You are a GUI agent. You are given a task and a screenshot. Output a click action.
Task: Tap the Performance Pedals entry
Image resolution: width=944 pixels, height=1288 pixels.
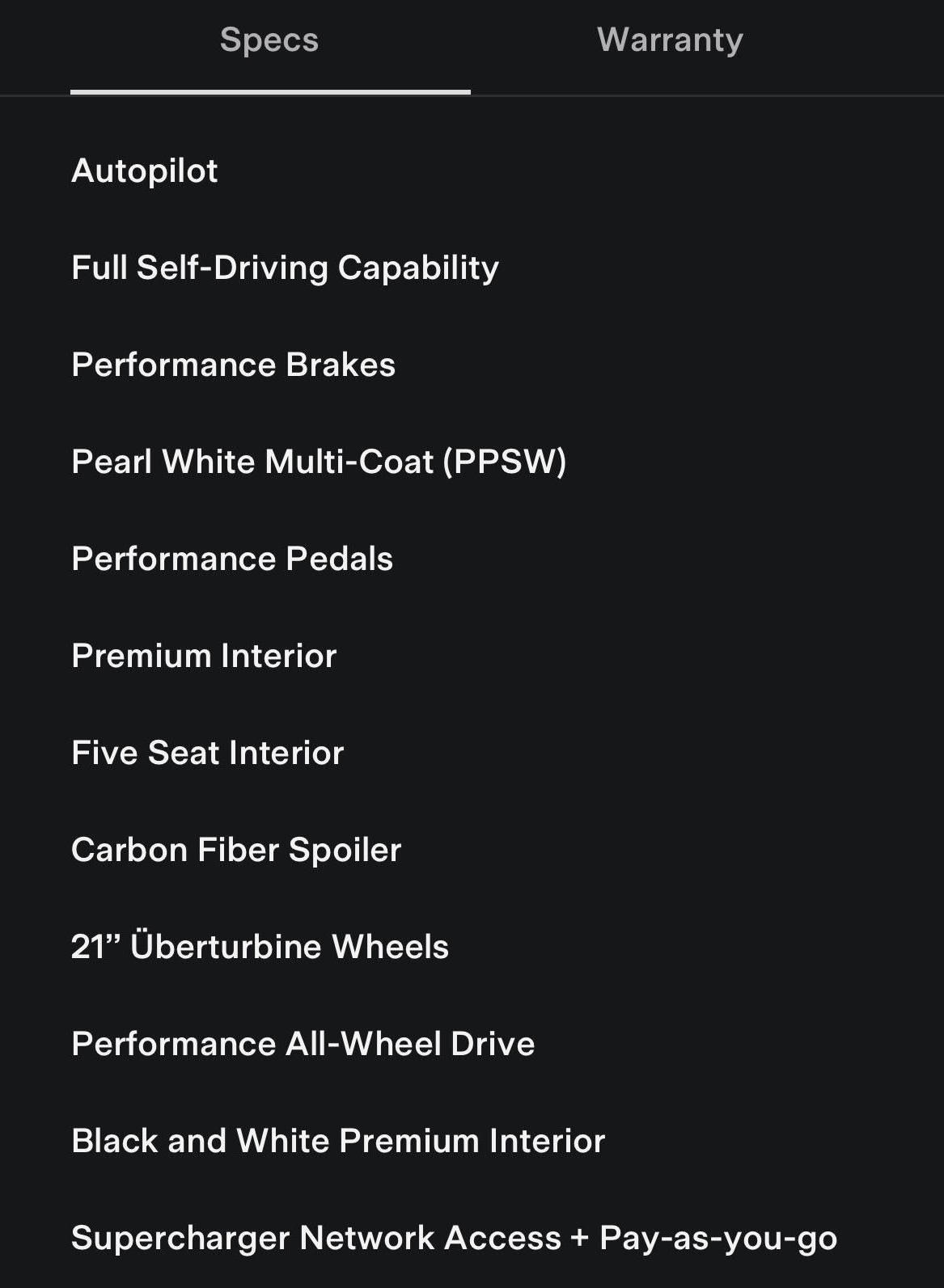coord(232,559)
